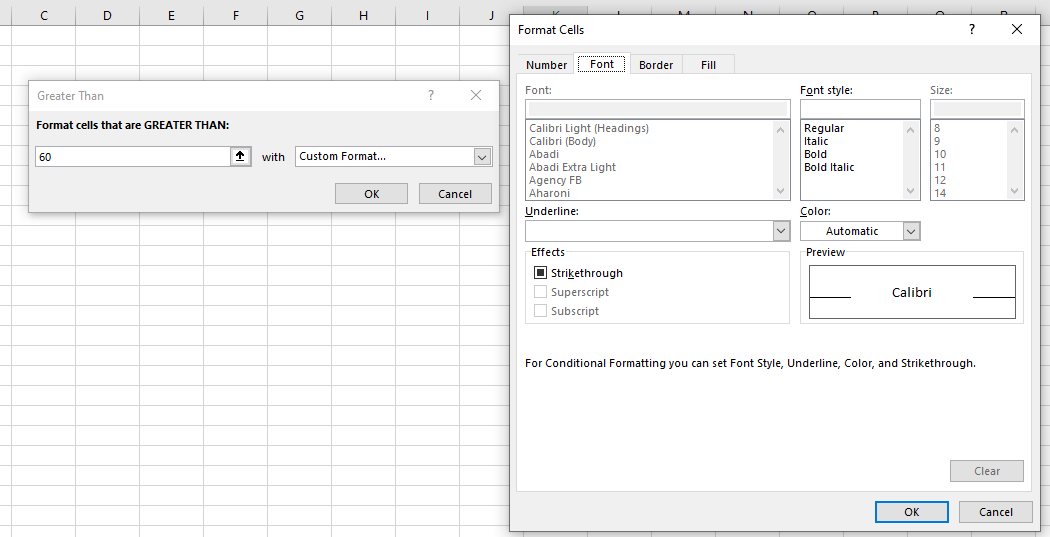Select column D header
This screenshot has width=1050, height=537.
[x=107, y=15]
